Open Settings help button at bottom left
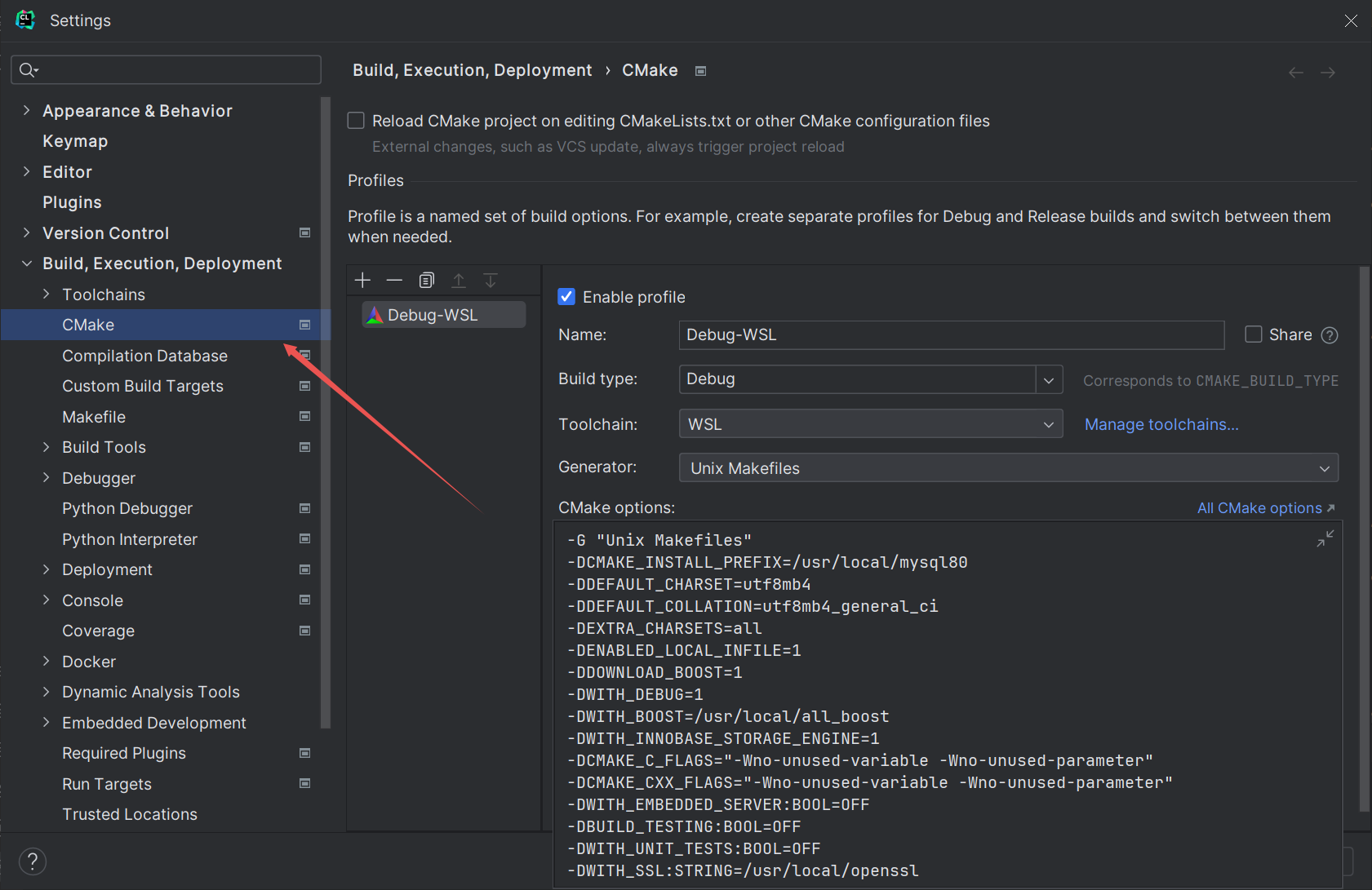 click(x=33, y=861)
